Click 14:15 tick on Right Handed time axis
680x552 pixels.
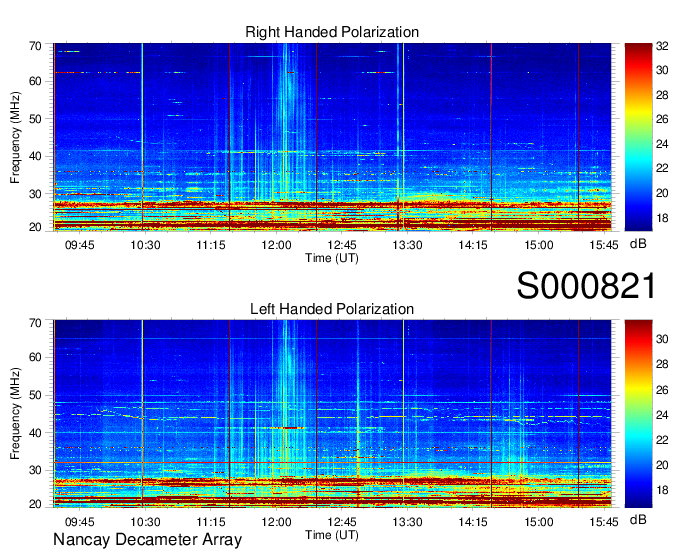coord(473,245)
